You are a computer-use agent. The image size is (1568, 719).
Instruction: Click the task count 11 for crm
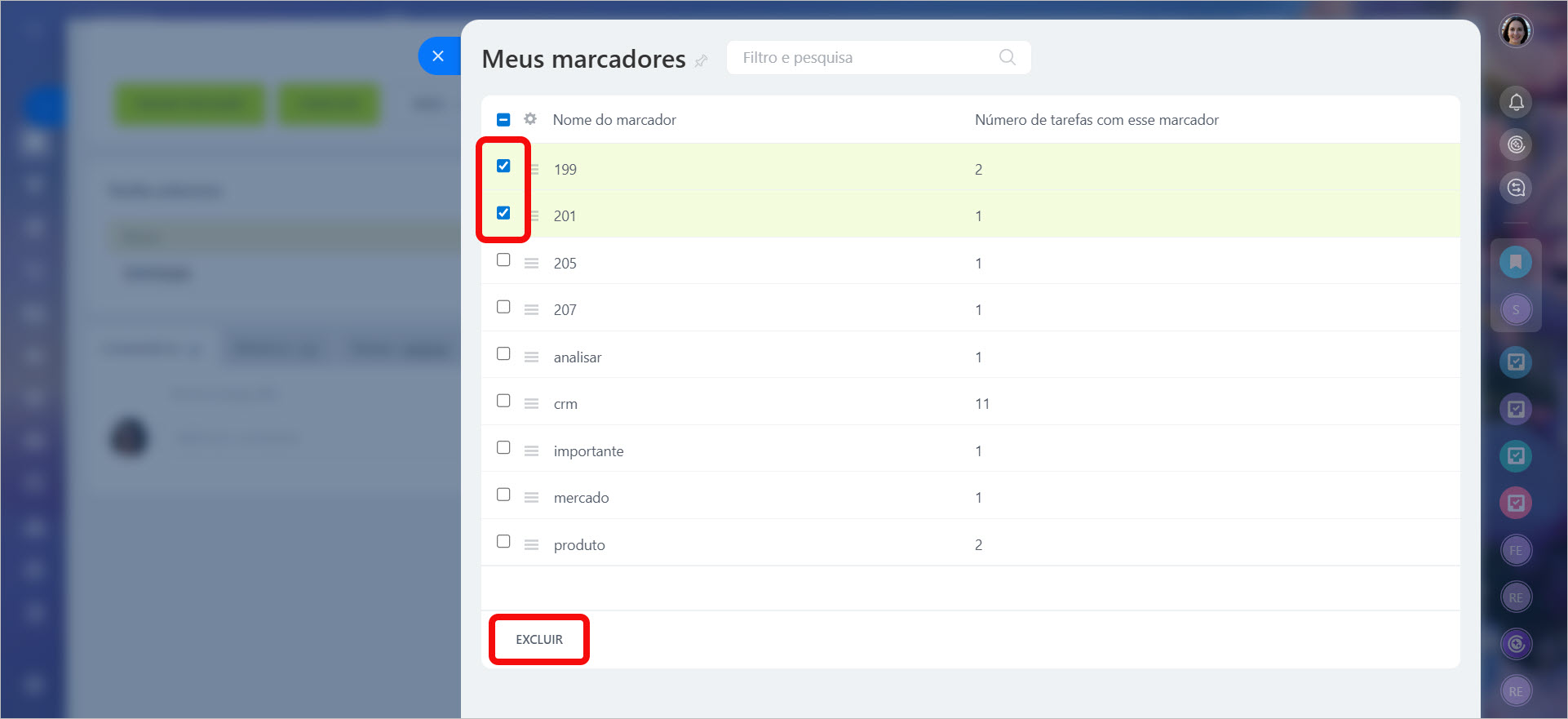click(x=982, y=404)
